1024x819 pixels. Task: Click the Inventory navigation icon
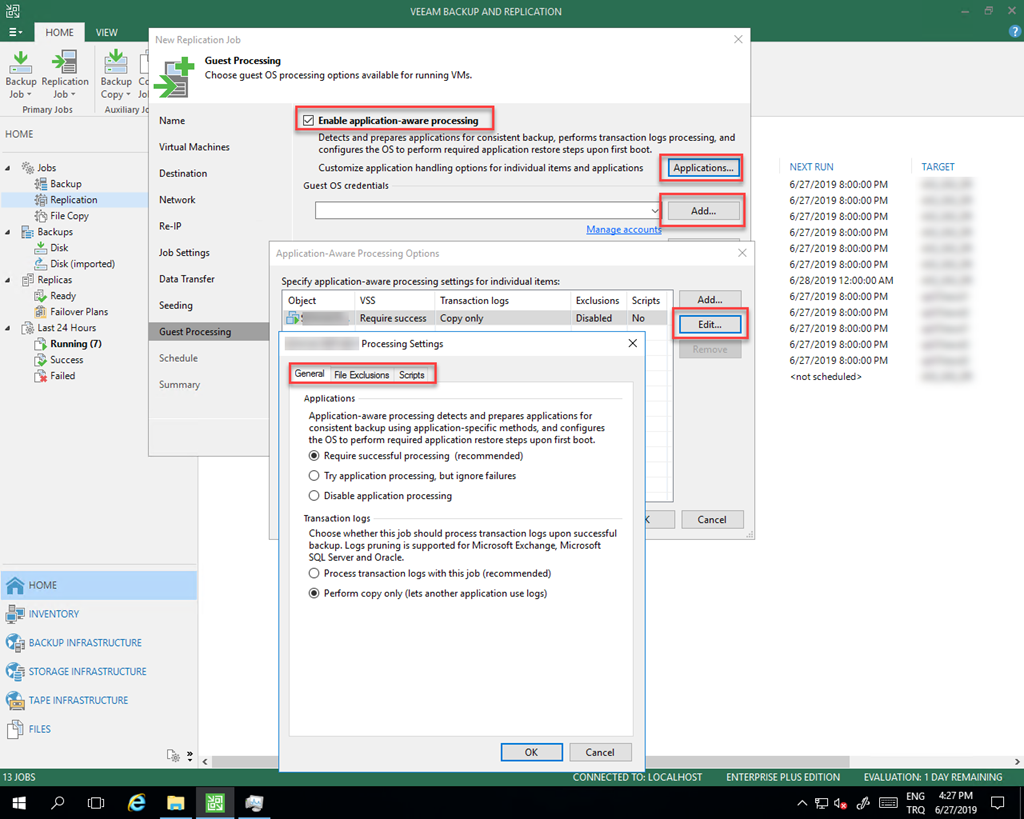(x=15, y=614)
